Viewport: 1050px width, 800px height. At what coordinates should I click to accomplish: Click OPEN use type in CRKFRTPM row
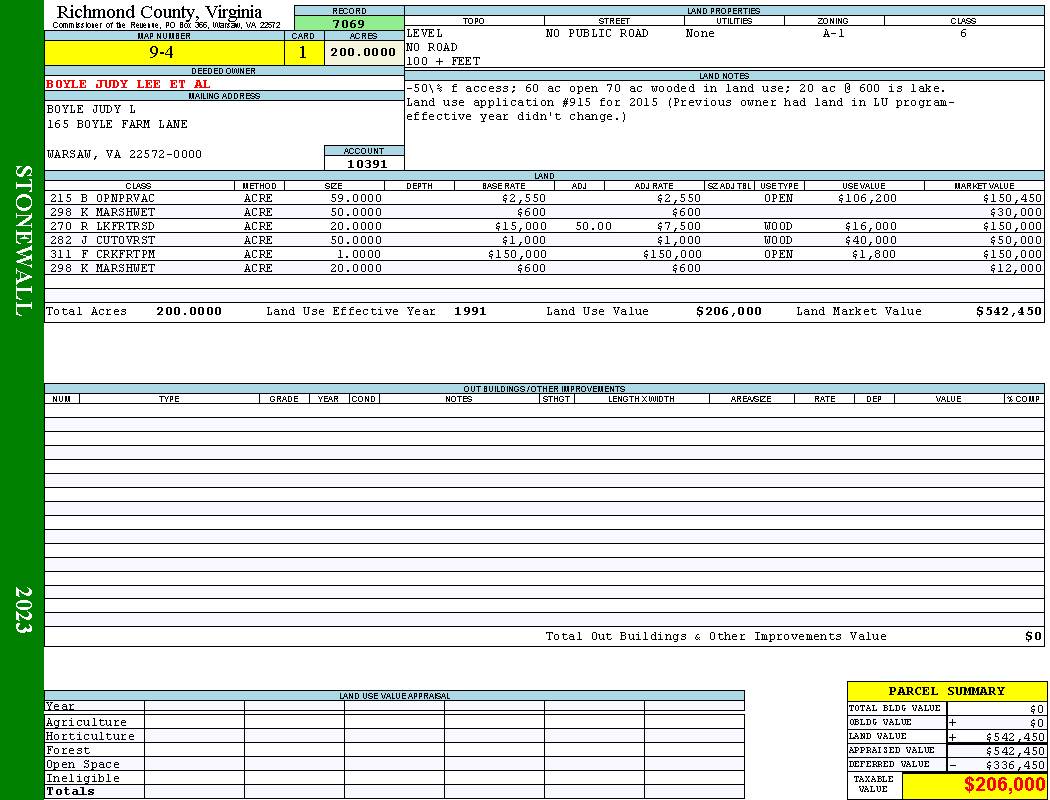(x=778, y=254)
